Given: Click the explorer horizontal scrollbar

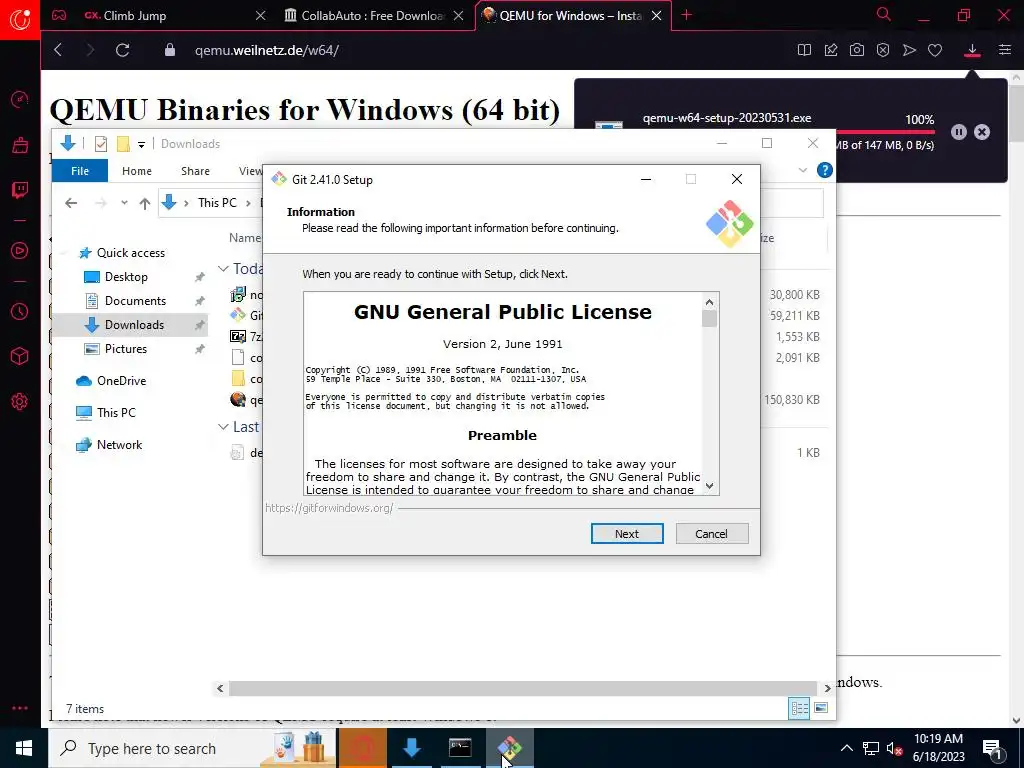Looking at the screenshot, I should 522,688.
